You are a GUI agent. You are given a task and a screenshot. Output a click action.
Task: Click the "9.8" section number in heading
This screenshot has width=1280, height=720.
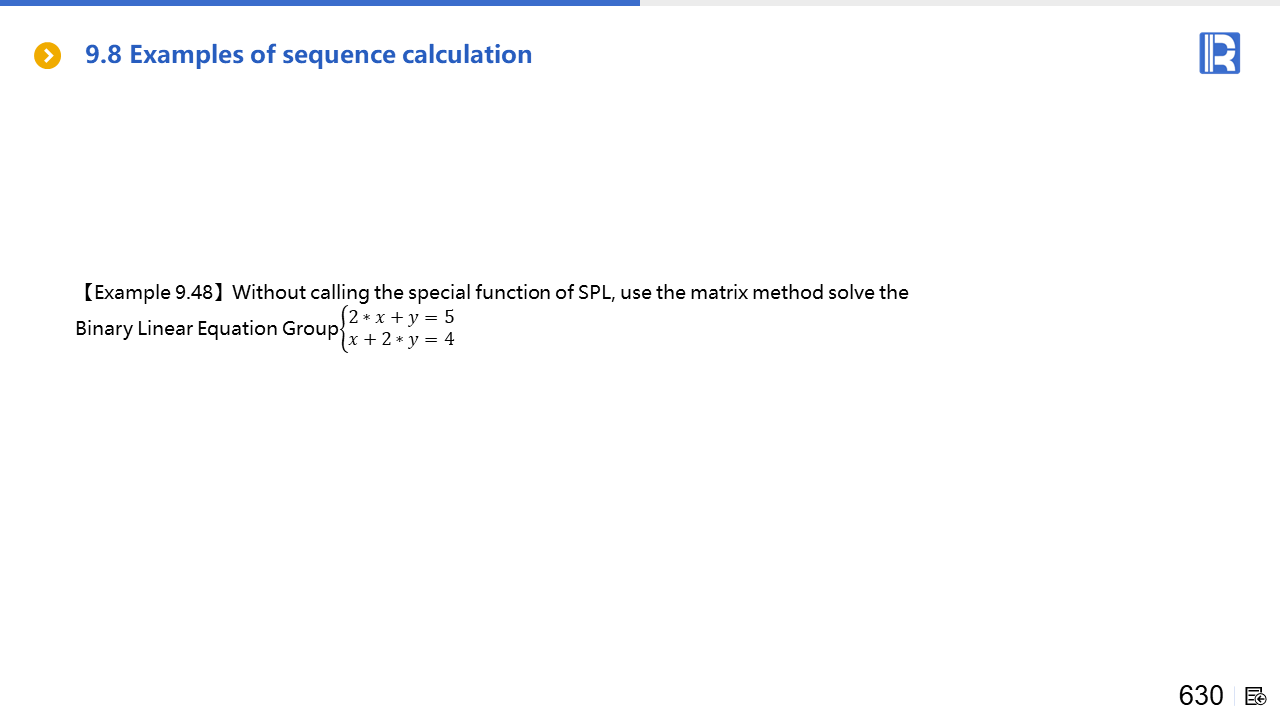click(x=103, y=55)
